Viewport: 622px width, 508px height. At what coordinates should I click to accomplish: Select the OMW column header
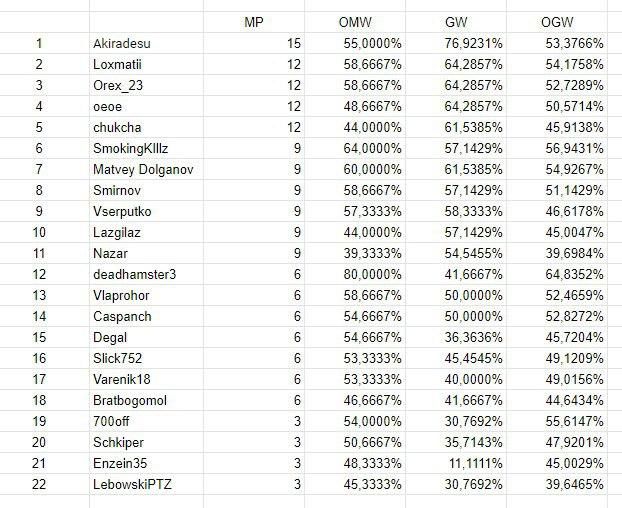tap(356, 22)
